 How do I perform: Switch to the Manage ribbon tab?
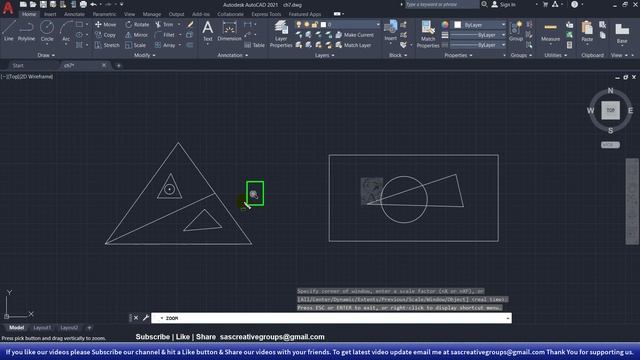click(x=152, y=14)
